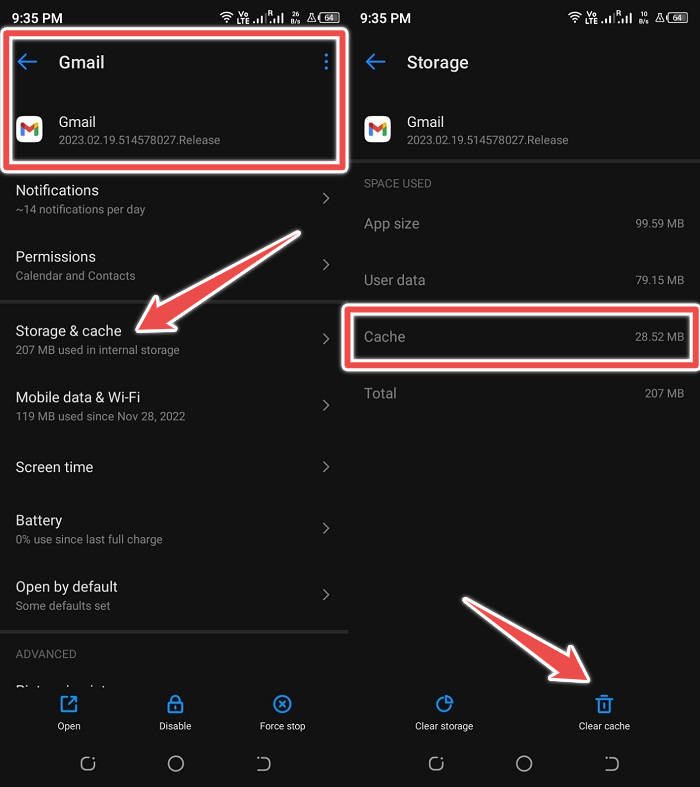This screenshot has width=700, height=787.
Task: Tap the Storage screen title
Action: [x=438, y=62]
